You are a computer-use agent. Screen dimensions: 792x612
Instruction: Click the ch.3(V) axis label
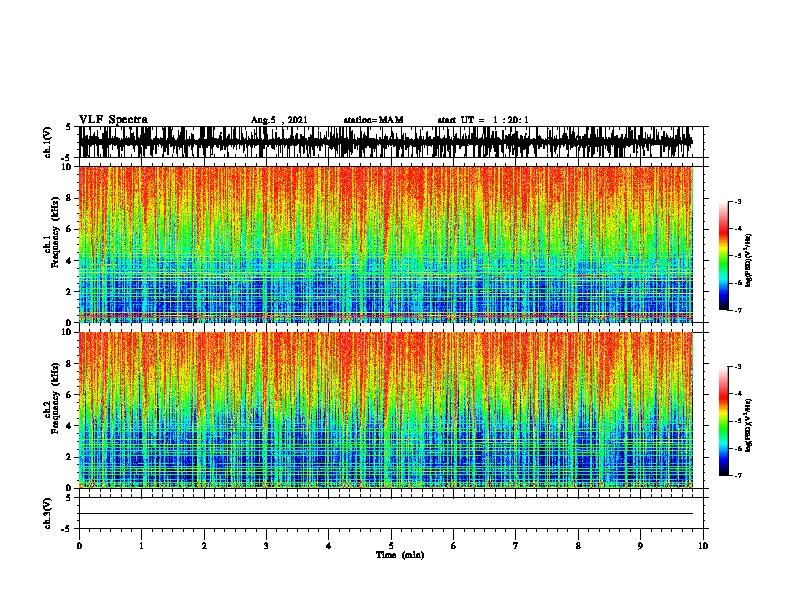(x=48, y=513)
